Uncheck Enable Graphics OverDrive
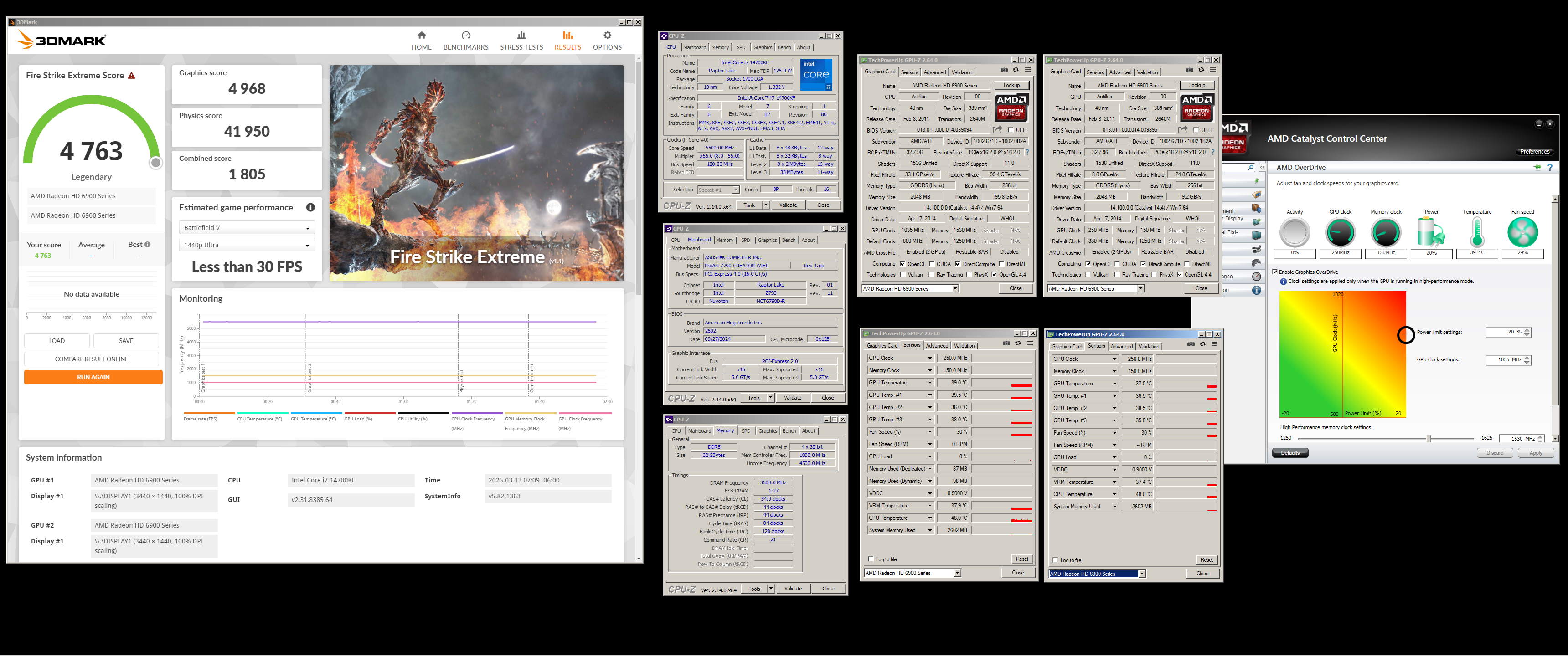Image resolution: width=1568 pixels, height=656 pixels. pyautogui.click(x=1275, y=272)
